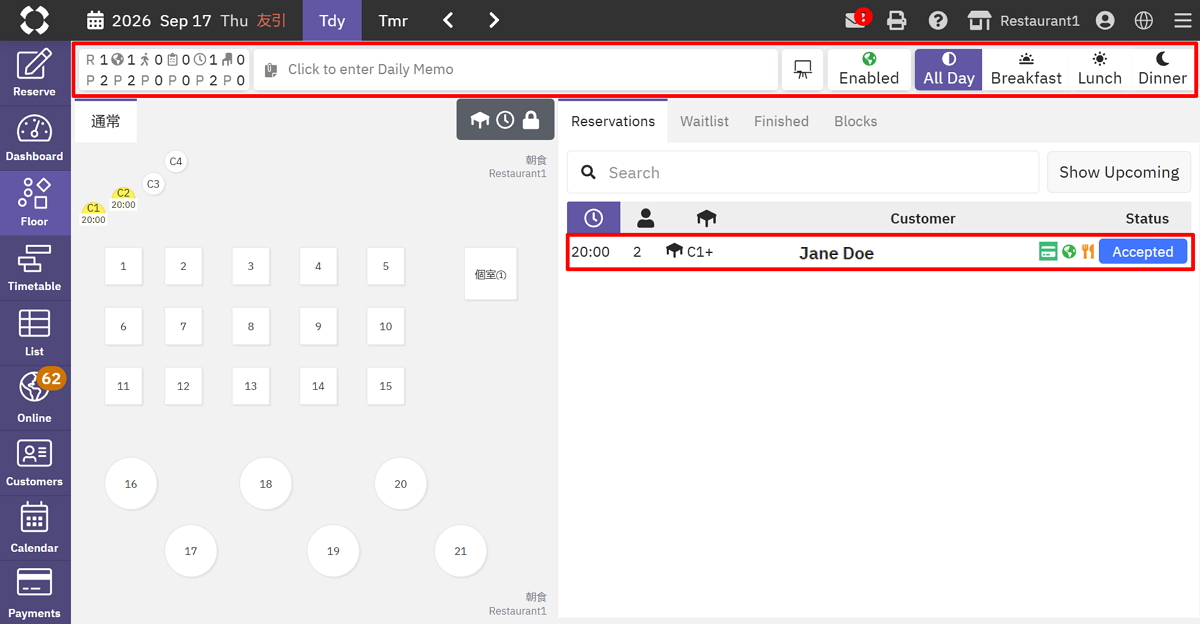Open the mail notifications icon
The height and width of the screenshot is (624, 1200).
pyautogui.click(x=855, y=20)
